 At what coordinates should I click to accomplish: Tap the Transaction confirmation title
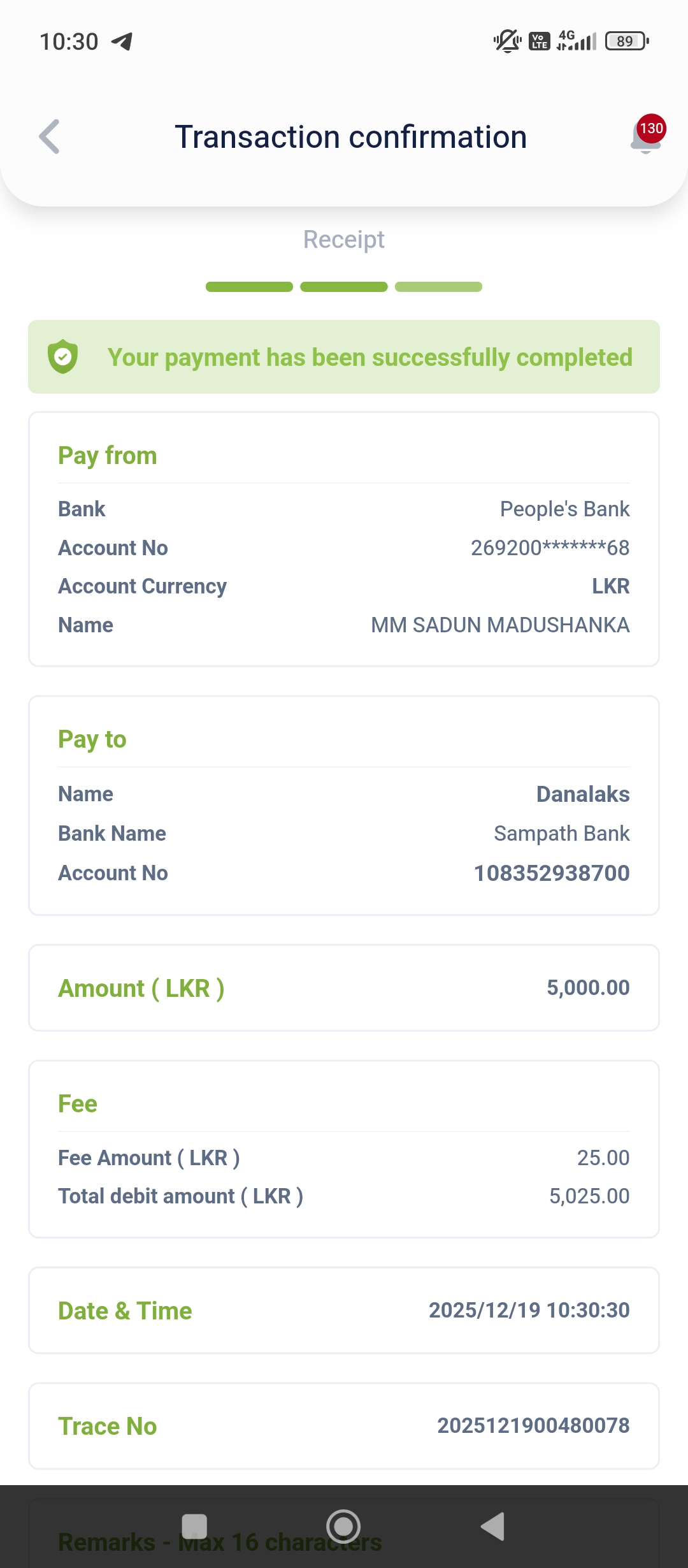pos(351,137)
